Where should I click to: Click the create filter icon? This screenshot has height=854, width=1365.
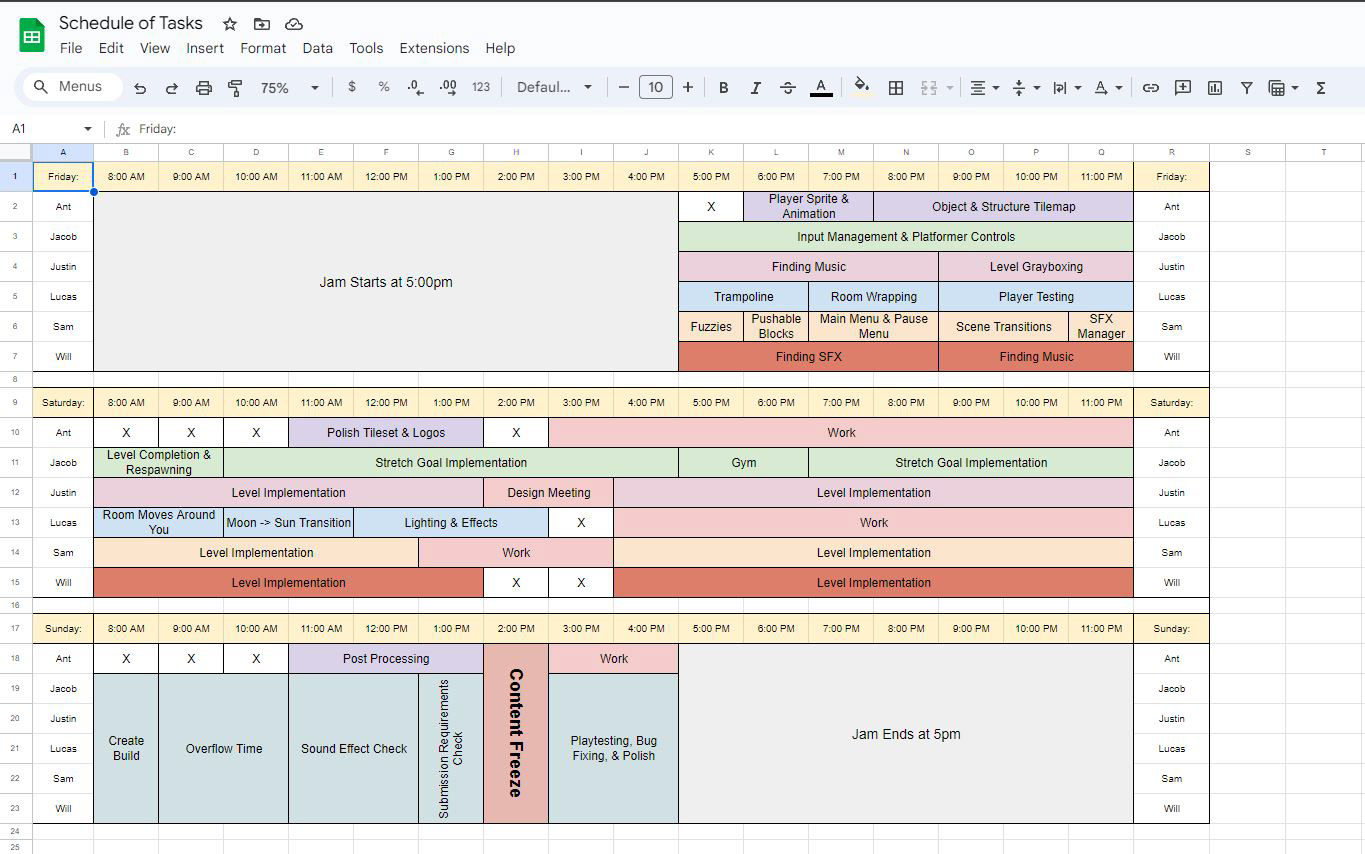(x=1247, y=88)
